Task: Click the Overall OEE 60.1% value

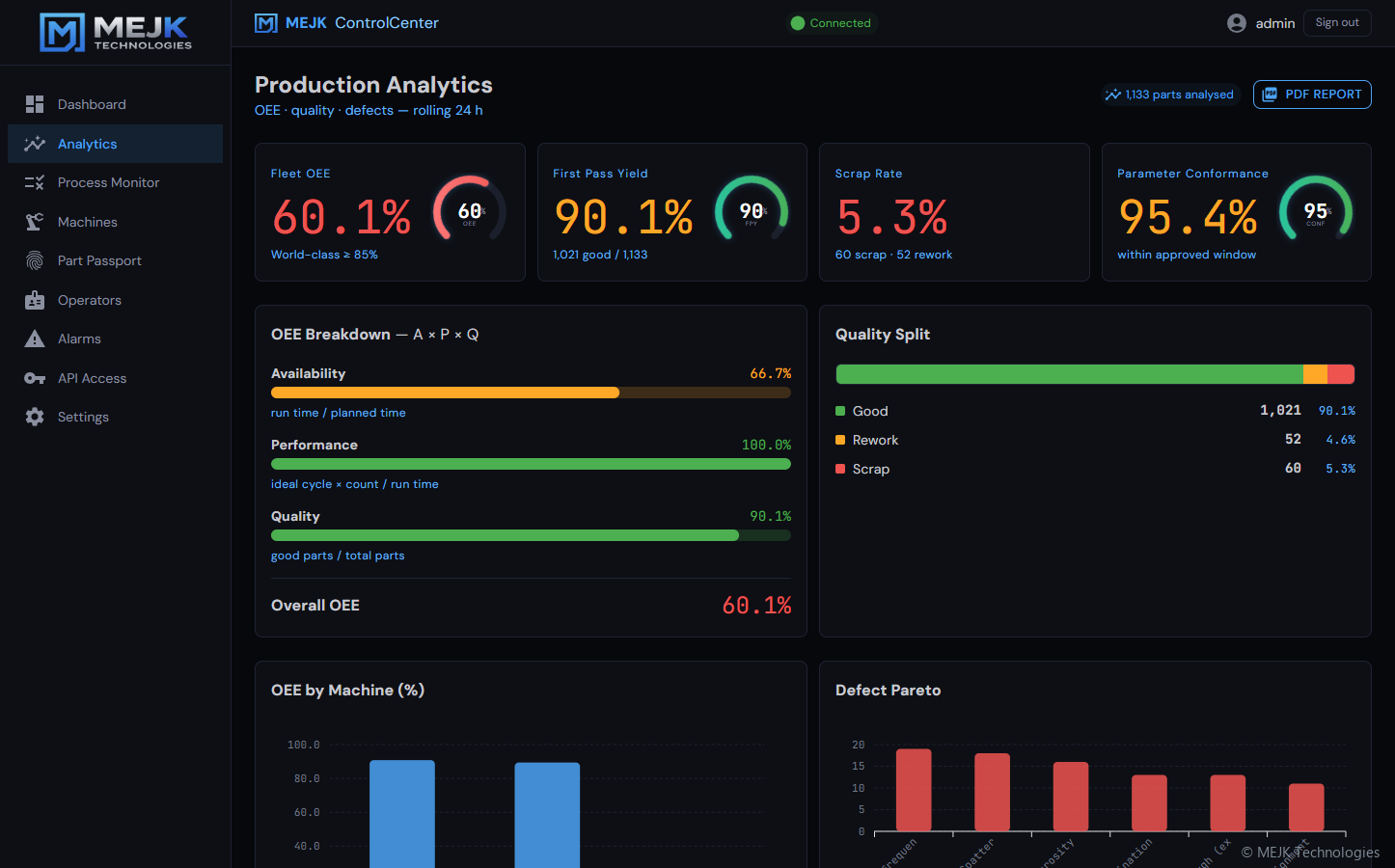Action: [757, 606]
